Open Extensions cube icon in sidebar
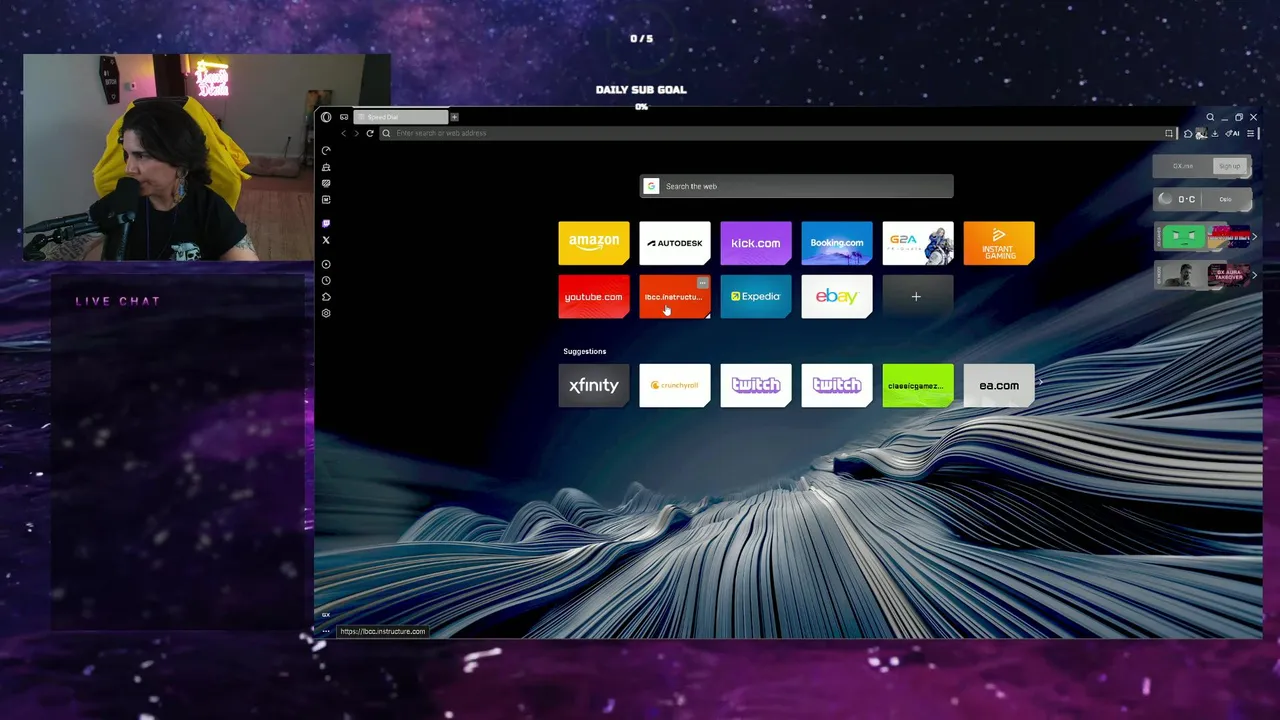The height and width of the screenshot is (720, 1280). pyautogui.click(x=326, y=297)
